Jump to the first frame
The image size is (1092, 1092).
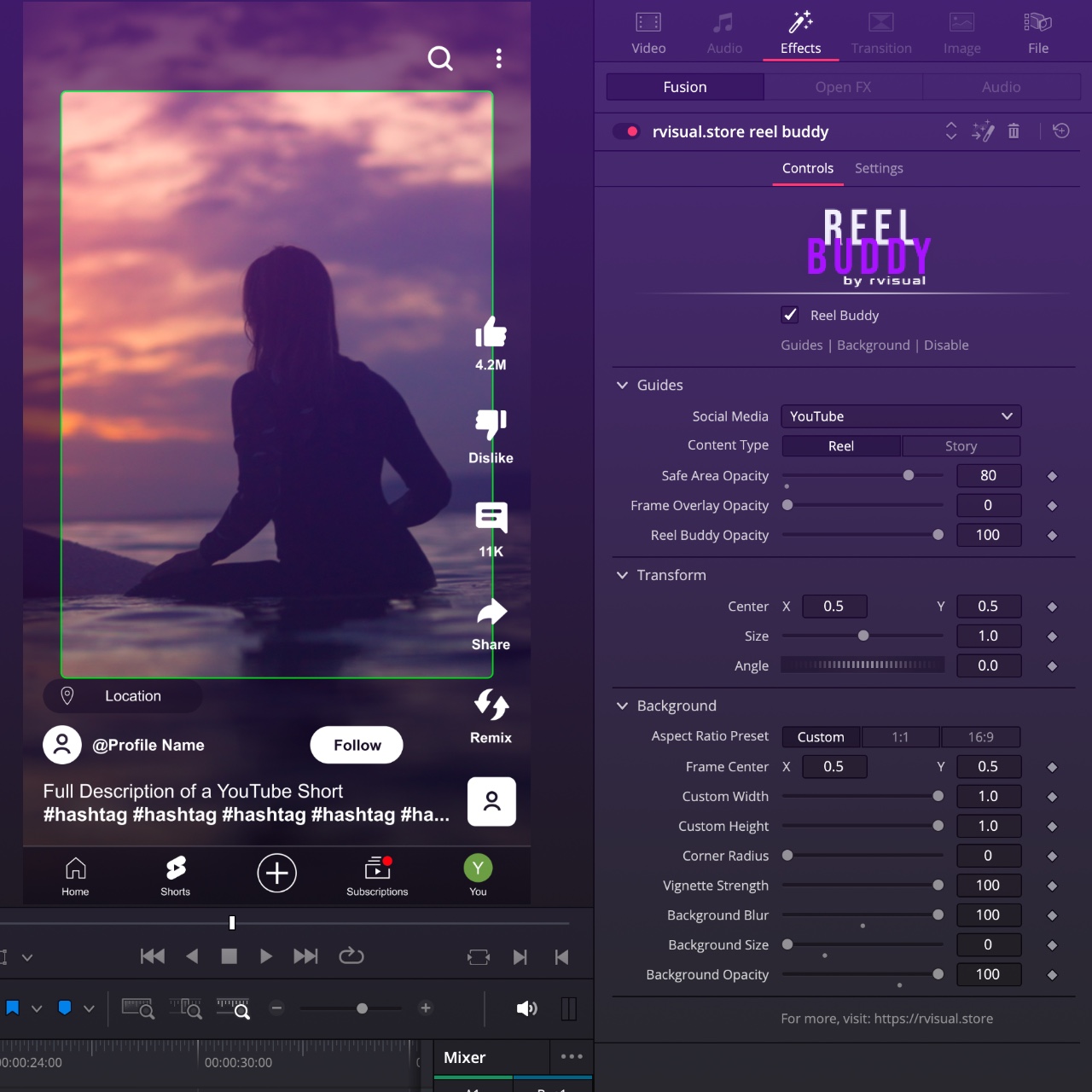coord(153,956)
